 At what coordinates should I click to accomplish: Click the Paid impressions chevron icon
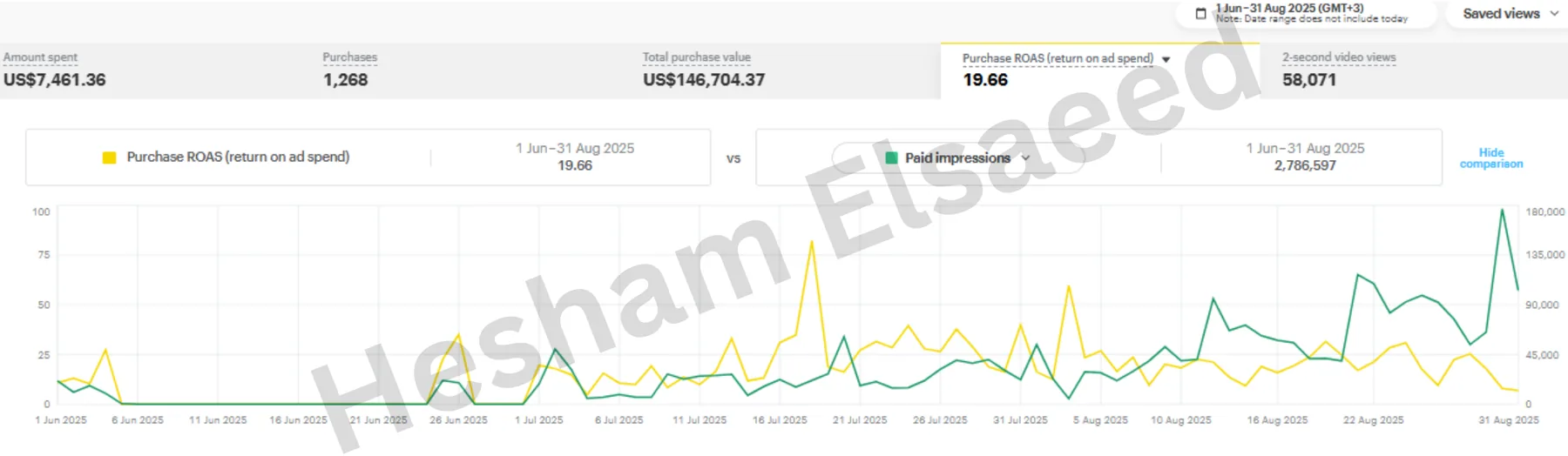click(x=1025, y=158)
